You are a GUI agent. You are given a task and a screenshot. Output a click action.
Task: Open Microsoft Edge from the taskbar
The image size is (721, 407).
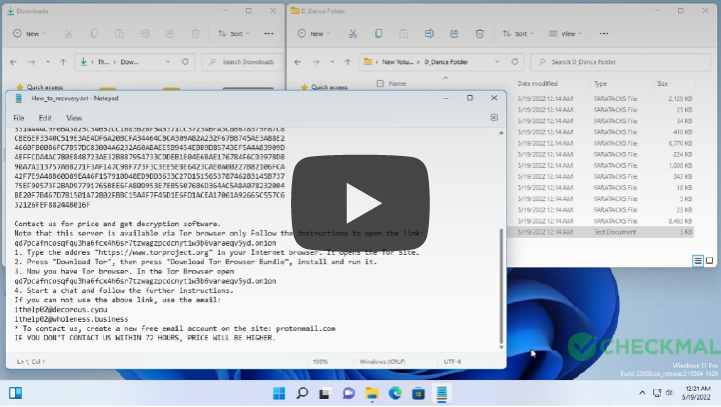[x=395, y=393]
